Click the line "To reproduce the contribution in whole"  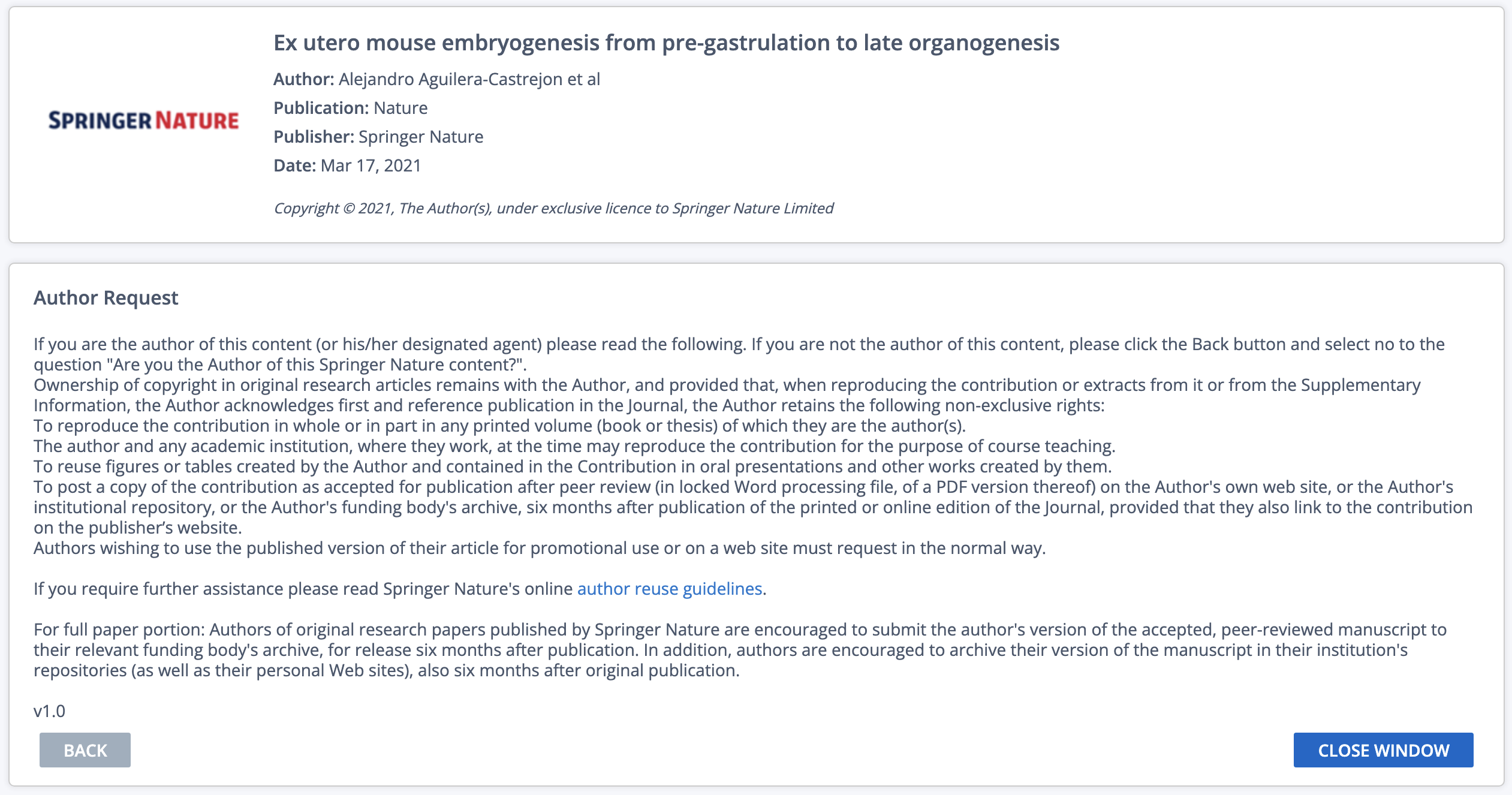(x=499, y=426)
